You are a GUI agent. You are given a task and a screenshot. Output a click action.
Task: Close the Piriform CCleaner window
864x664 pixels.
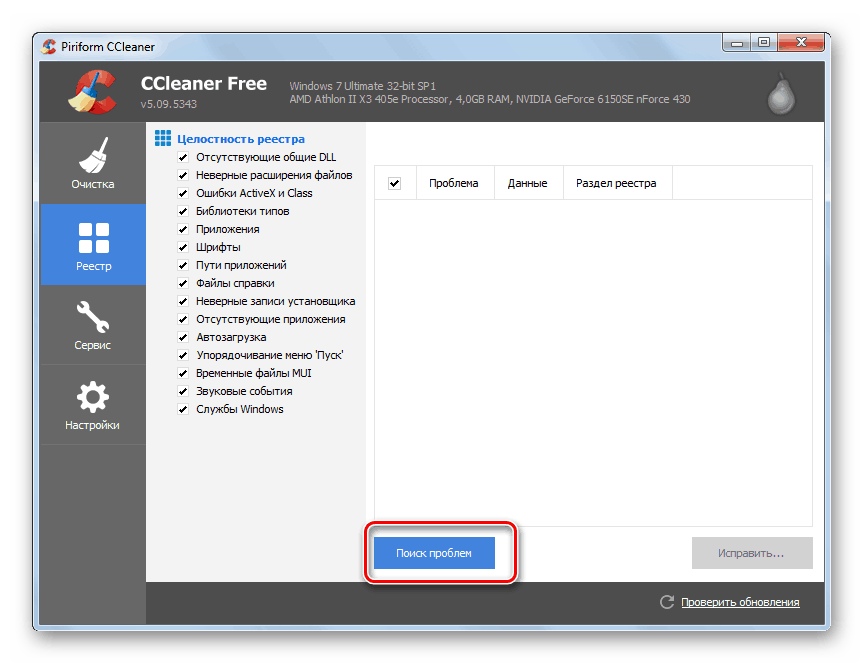coord(801,42)
